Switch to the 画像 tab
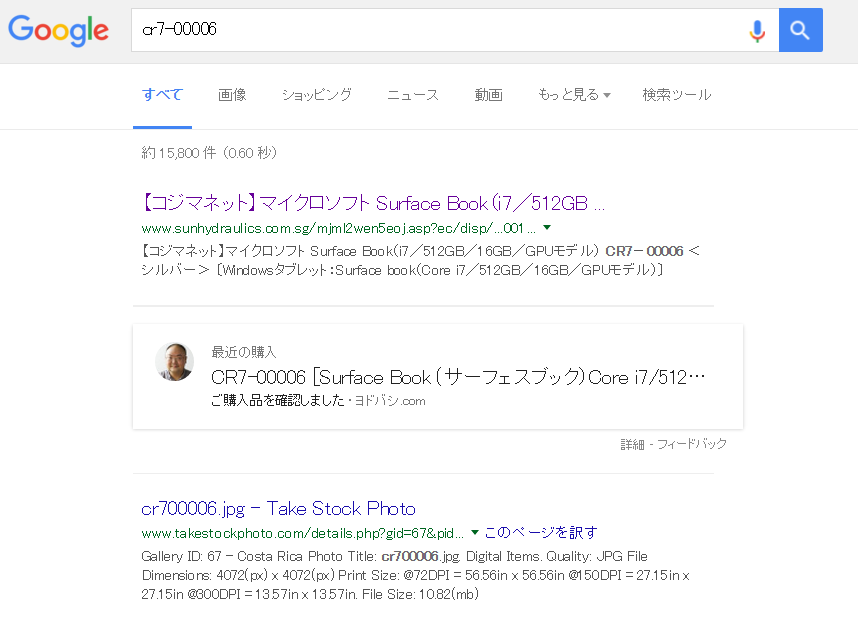This screenshot has height=621, width=858. click(232, 95)
